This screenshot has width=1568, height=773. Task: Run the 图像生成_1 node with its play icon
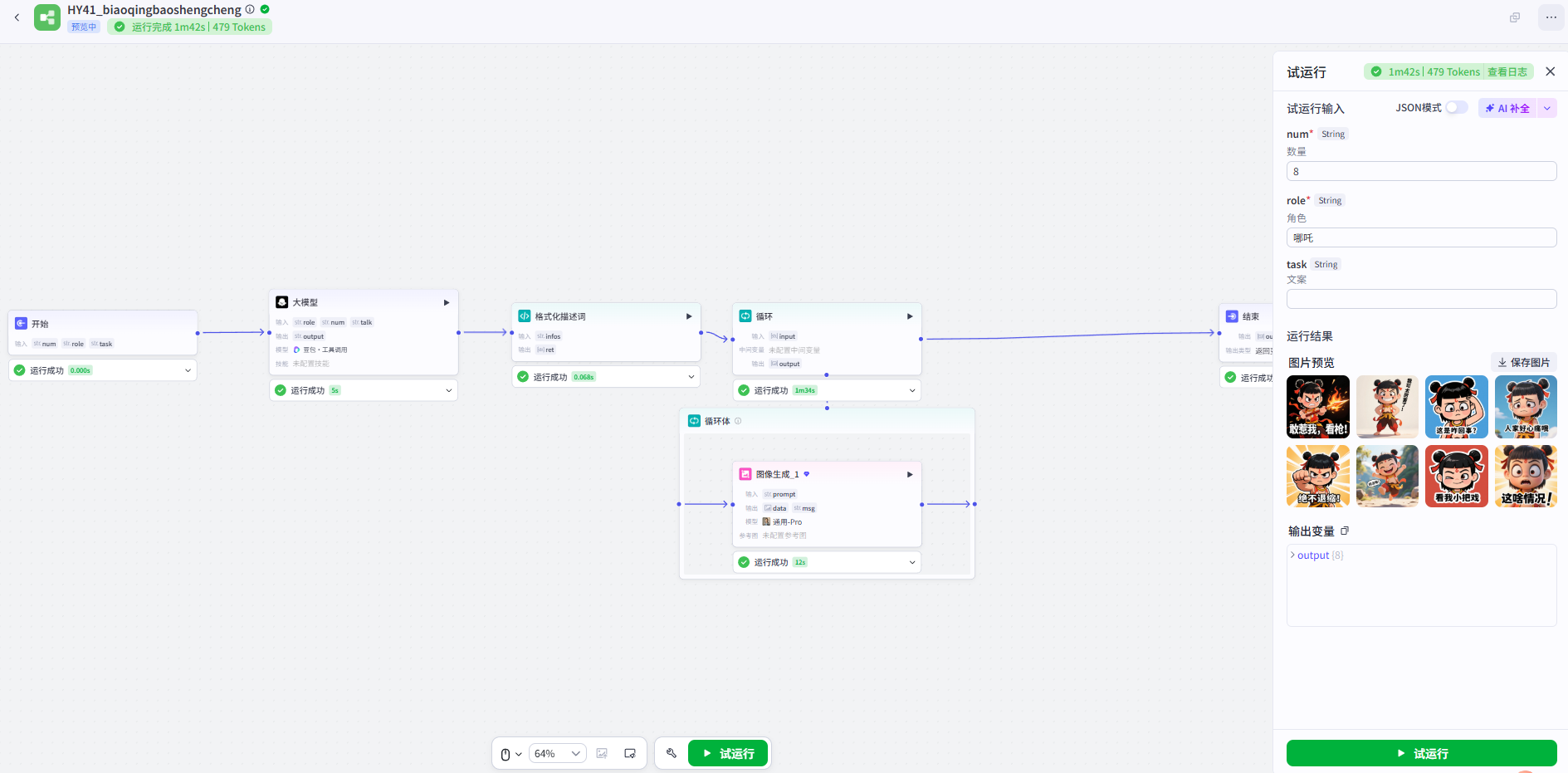tap(910, 474)
